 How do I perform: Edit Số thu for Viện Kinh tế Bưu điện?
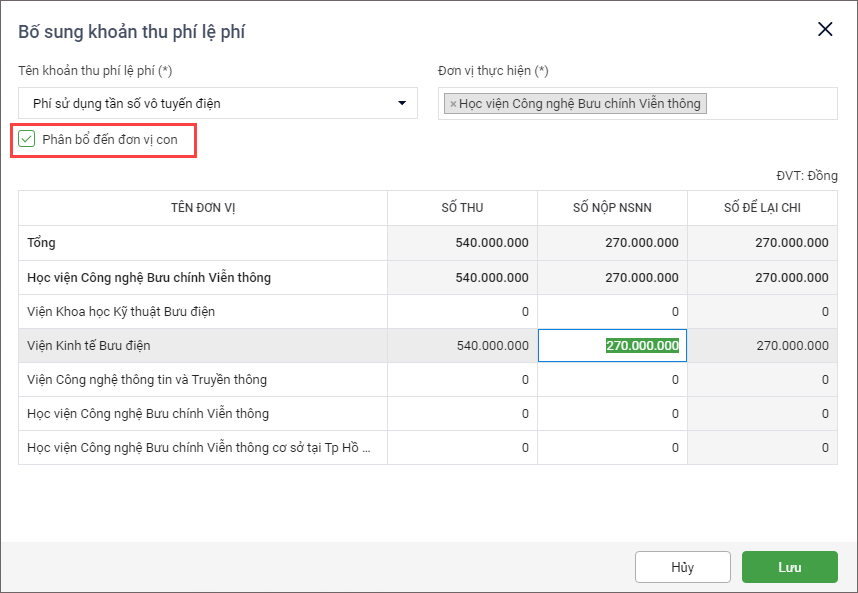(462, 346)
